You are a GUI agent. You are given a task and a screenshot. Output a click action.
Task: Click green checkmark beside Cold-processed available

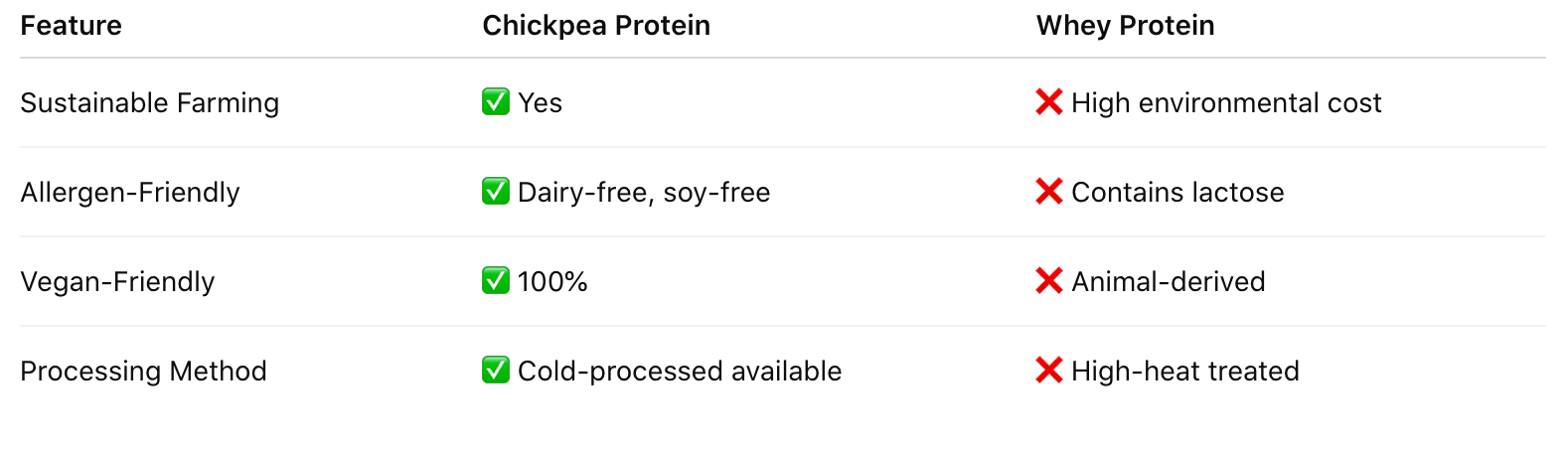496,370
